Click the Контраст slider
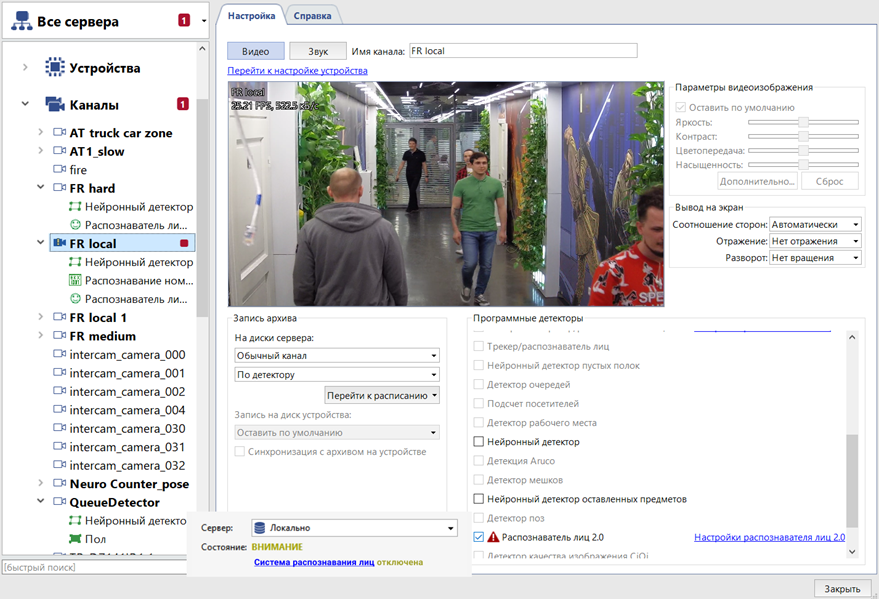The width and height of the screenshot is (879, 599). [803, 136]
